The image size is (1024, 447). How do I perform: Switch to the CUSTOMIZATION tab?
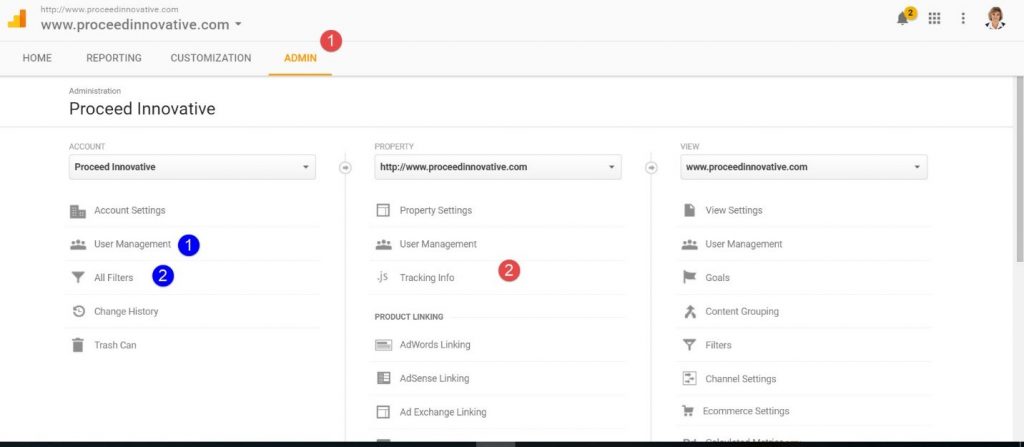coord(211,58)
